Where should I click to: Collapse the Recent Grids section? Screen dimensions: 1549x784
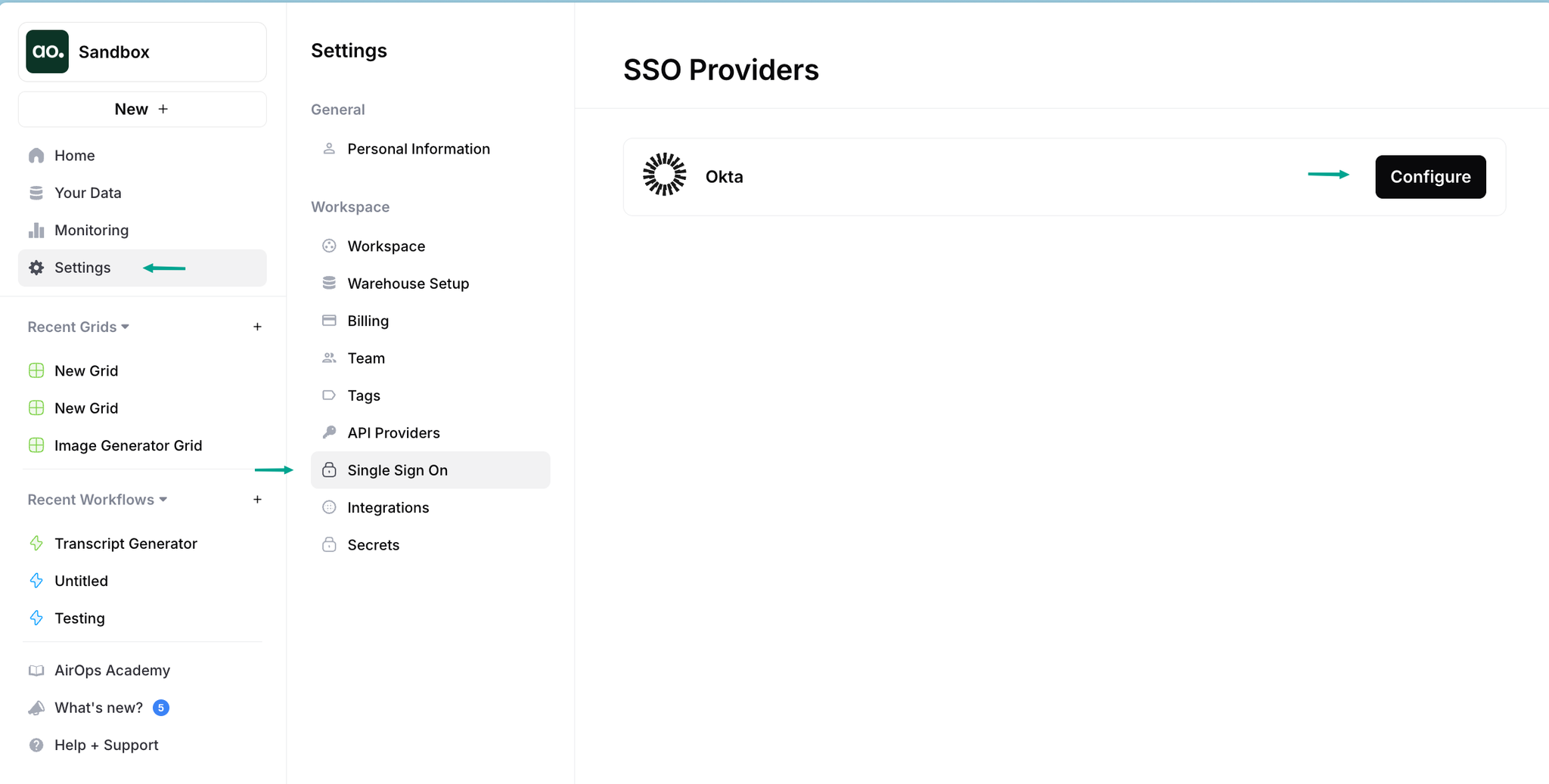pyautogui.click(x=79, y=327)
